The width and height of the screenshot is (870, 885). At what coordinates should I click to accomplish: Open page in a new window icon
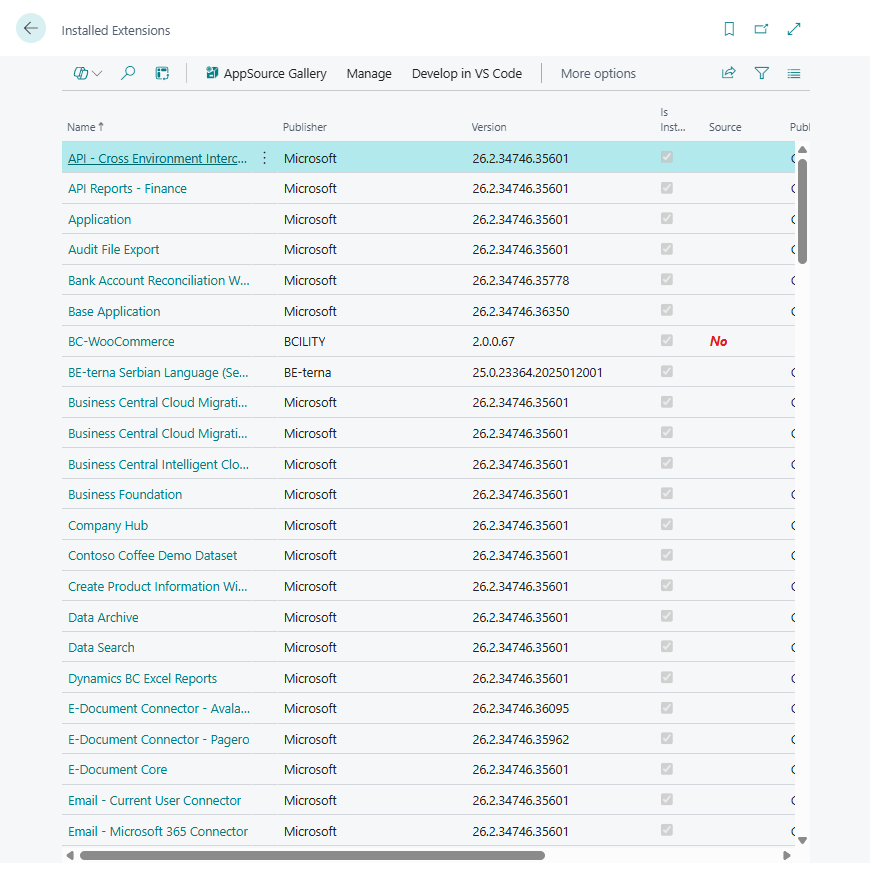[x=761, y=29]
